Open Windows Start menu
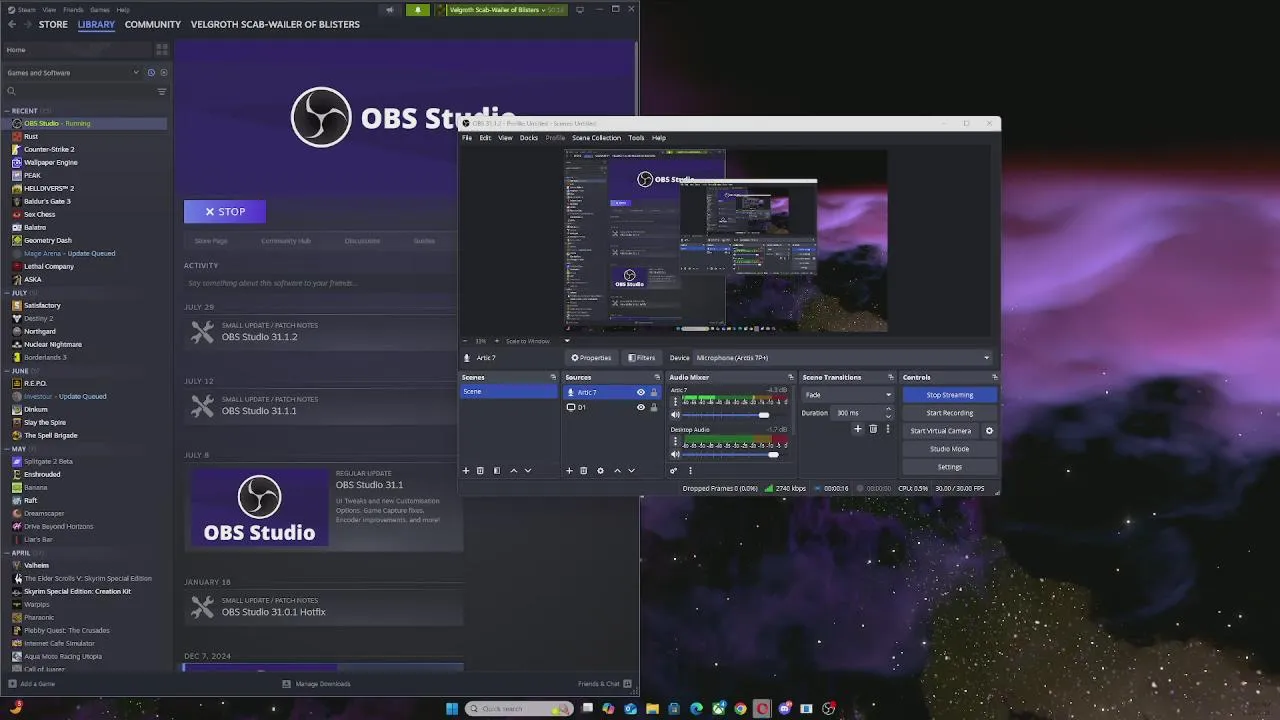Screen dimensions: 1280x720 (x=452, y=709)
